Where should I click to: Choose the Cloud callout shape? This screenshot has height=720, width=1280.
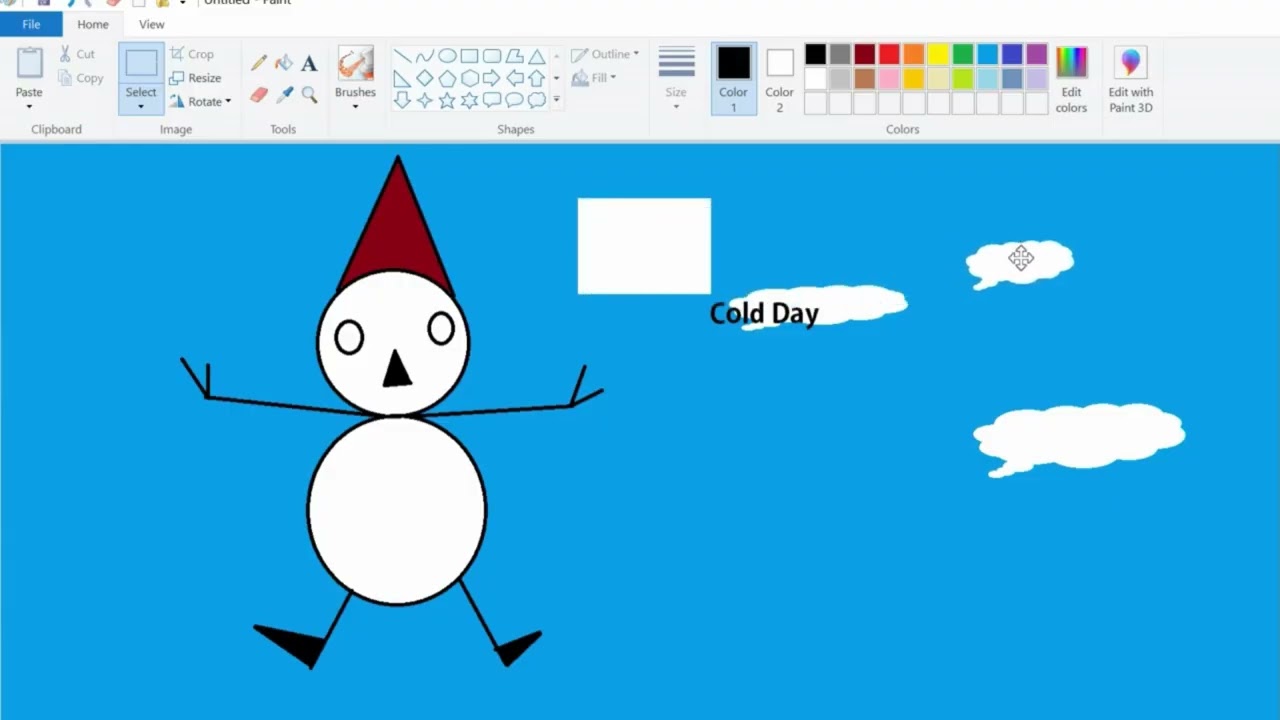(537, 100)
